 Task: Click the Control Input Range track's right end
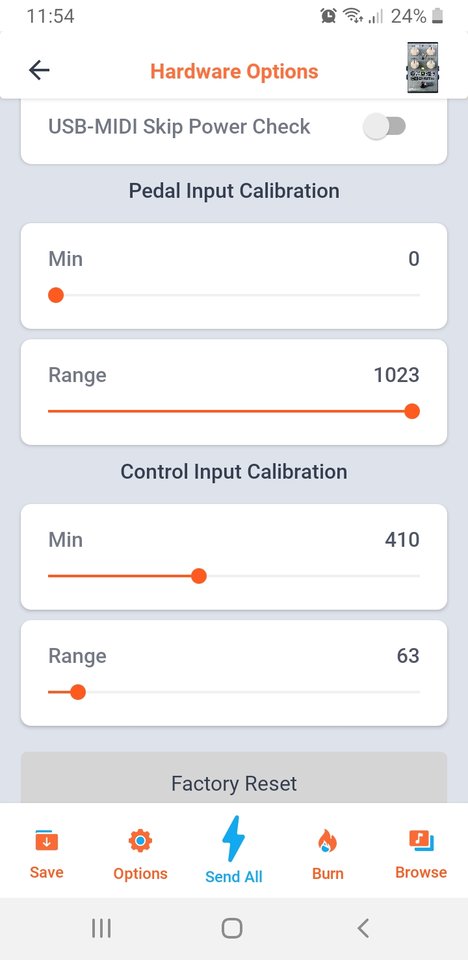(418, 692)
